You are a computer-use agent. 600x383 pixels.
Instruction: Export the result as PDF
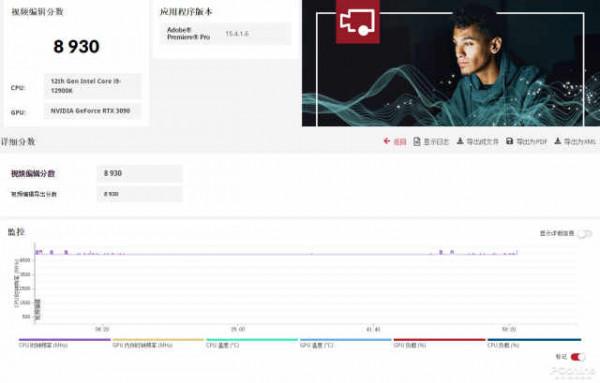pyautogui.click(x=527, y=142)
